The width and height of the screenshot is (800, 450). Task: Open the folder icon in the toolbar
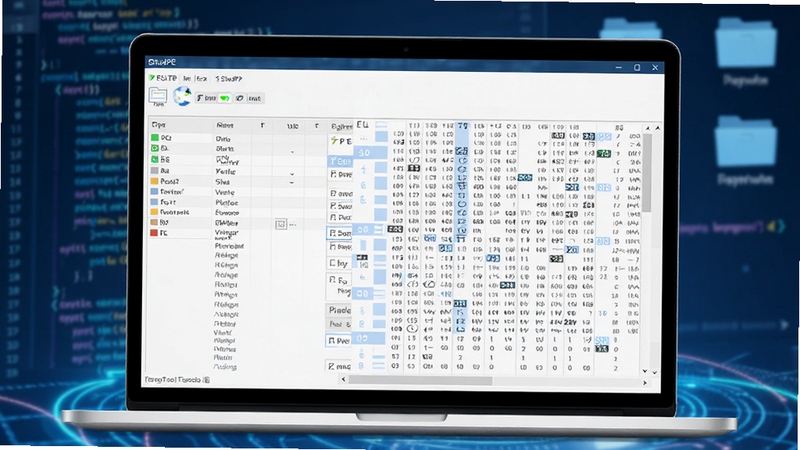point(158,95)
